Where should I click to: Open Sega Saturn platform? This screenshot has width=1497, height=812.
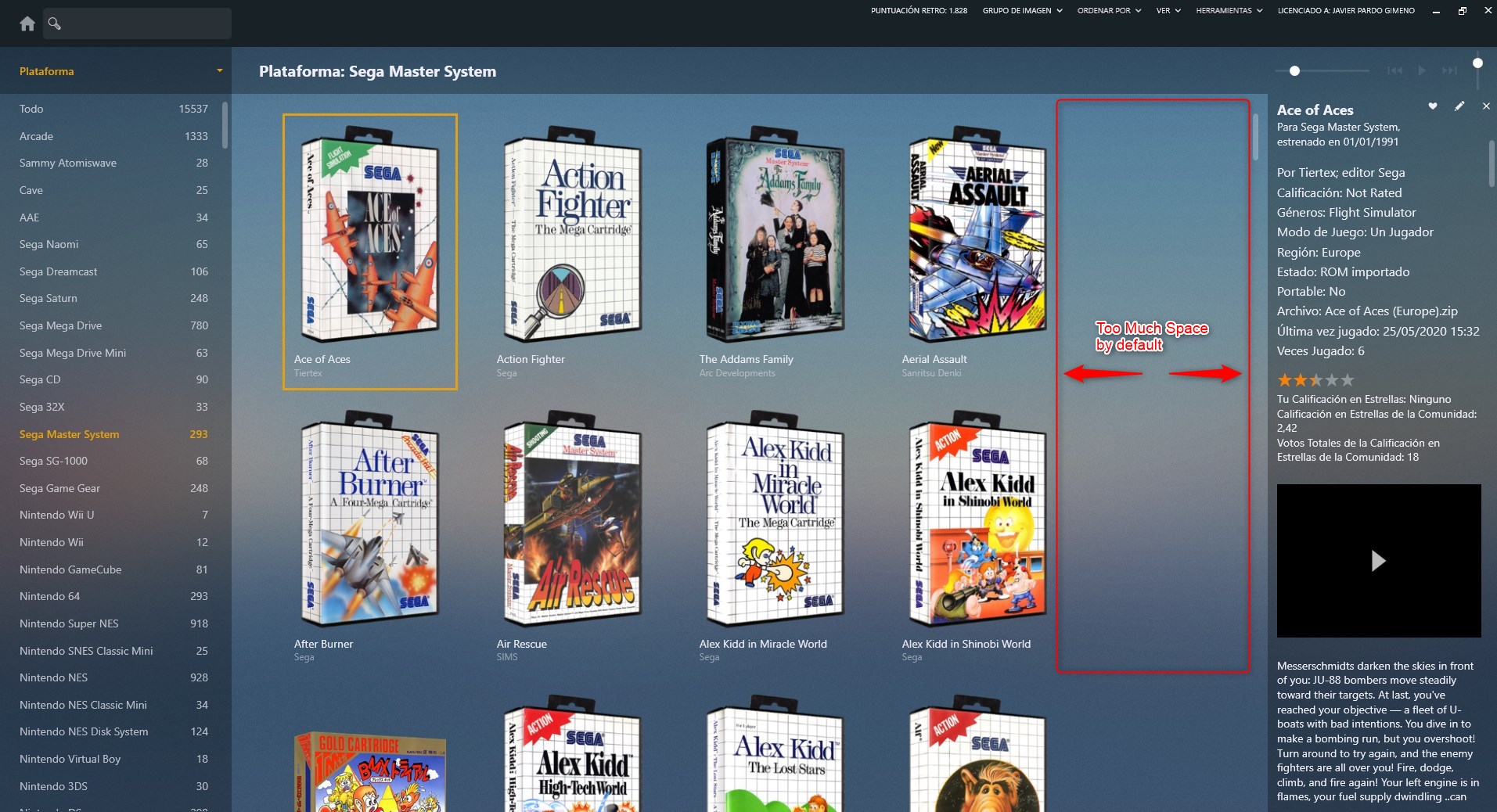click(113, 298)
